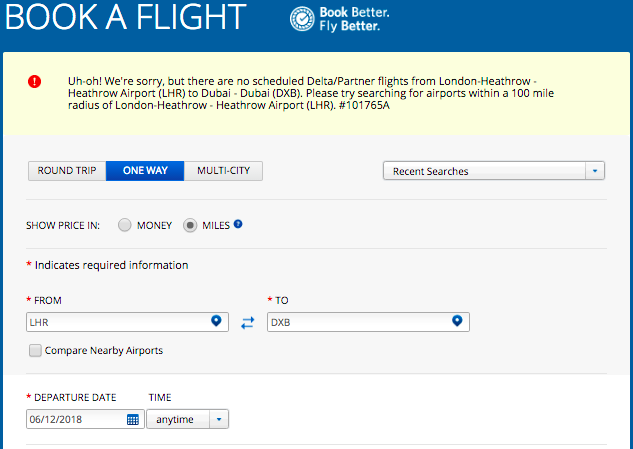This screenshot has width=633, height=449.
Task: Open the departure date calendar picker
Action: (x=133, y=420)
